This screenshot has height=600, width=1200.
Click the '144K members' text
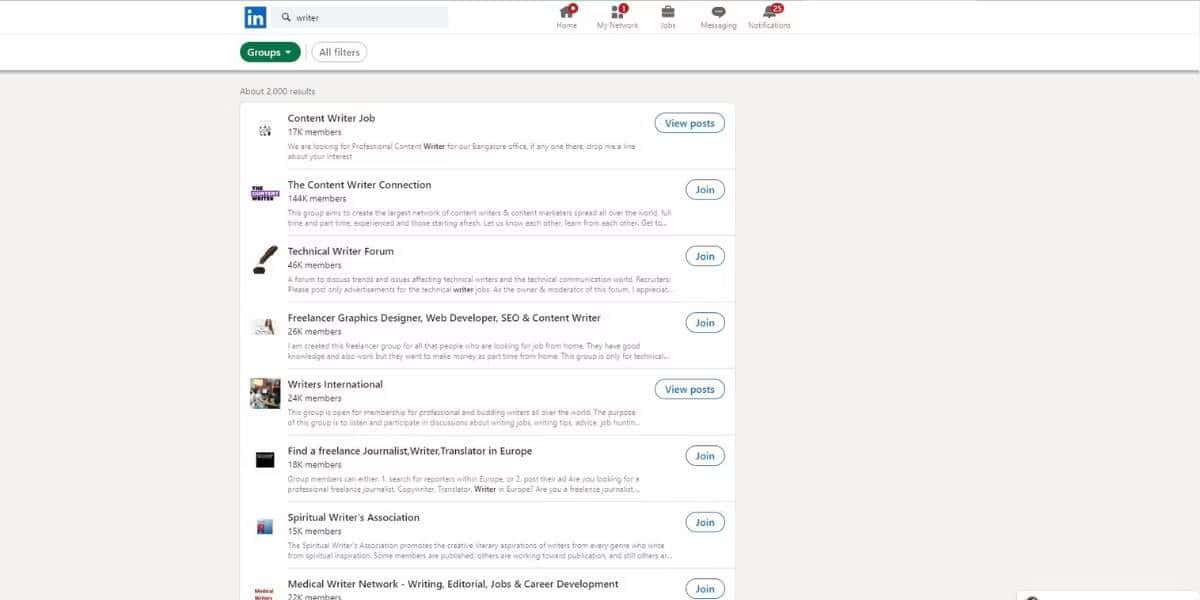317,199
